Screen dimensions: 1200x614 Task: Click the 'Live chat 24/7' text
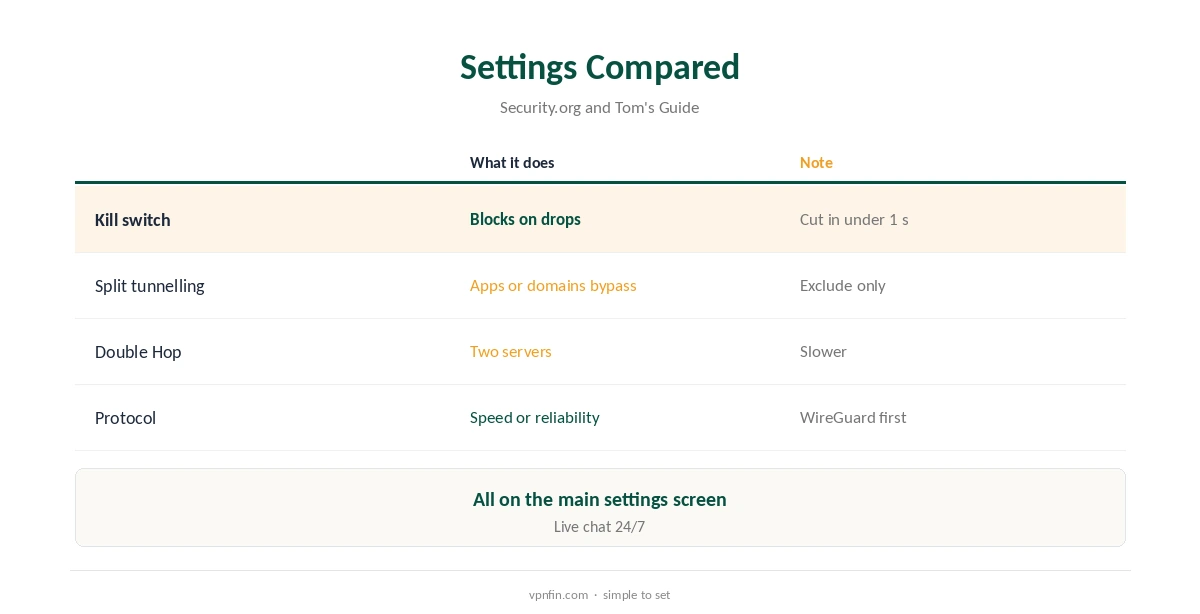click(600, 526)
